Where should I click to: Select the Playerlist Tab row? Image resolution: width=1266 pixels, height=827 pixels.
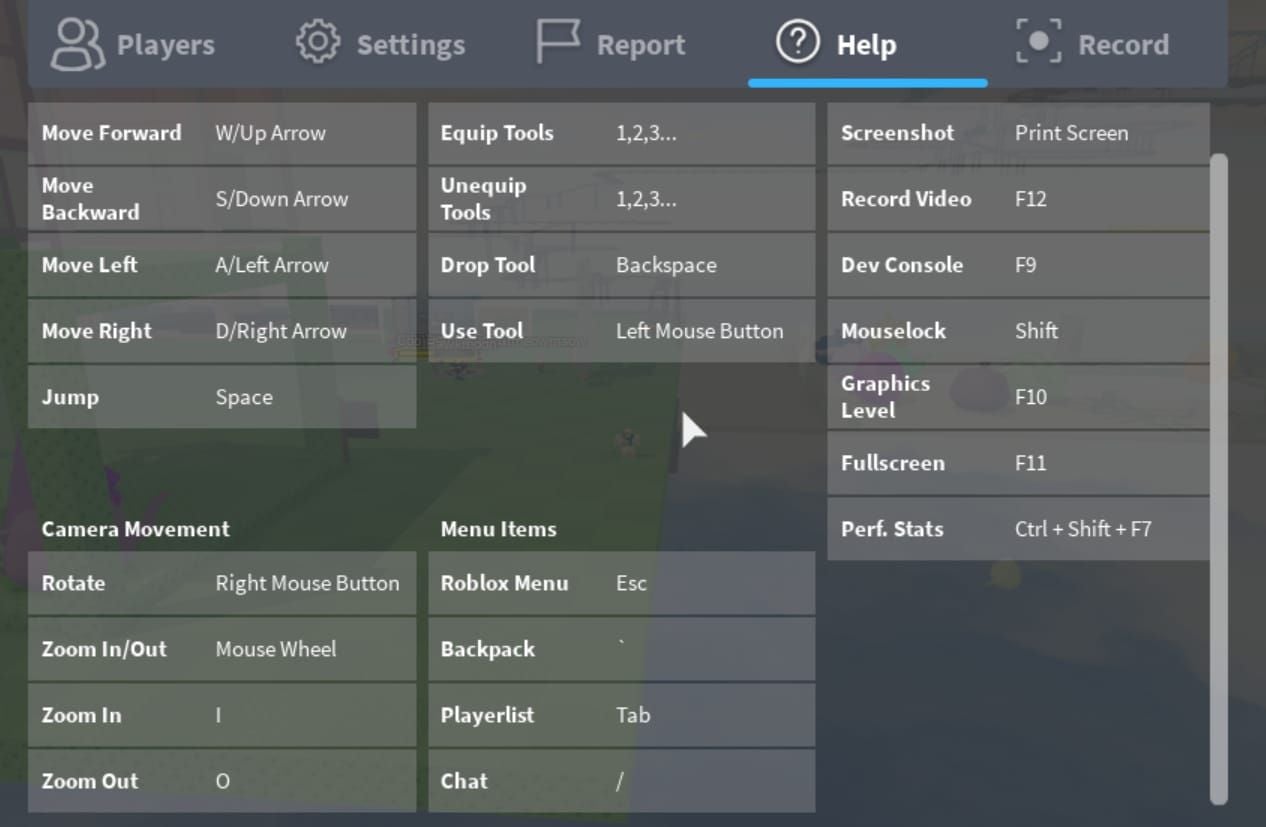click(x=621, y=715)
